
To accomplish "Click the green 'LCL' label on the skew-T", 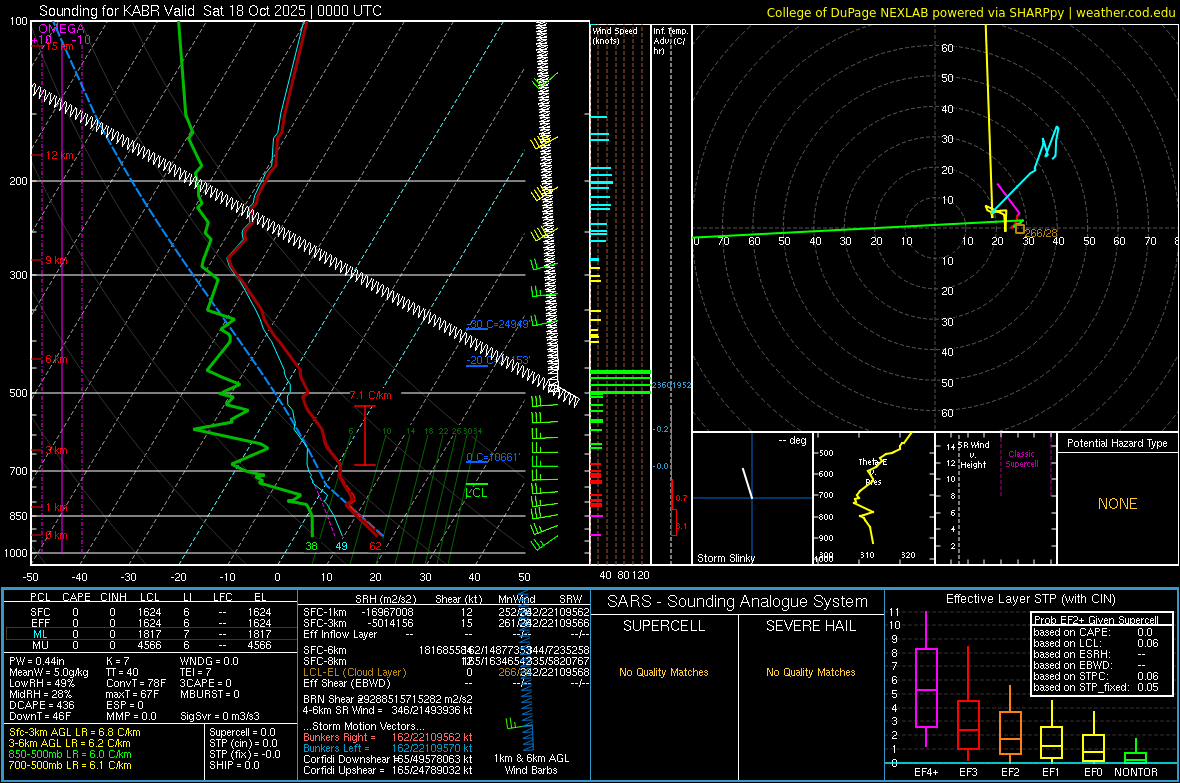I will pyautogui.click(x=476, y=492).
